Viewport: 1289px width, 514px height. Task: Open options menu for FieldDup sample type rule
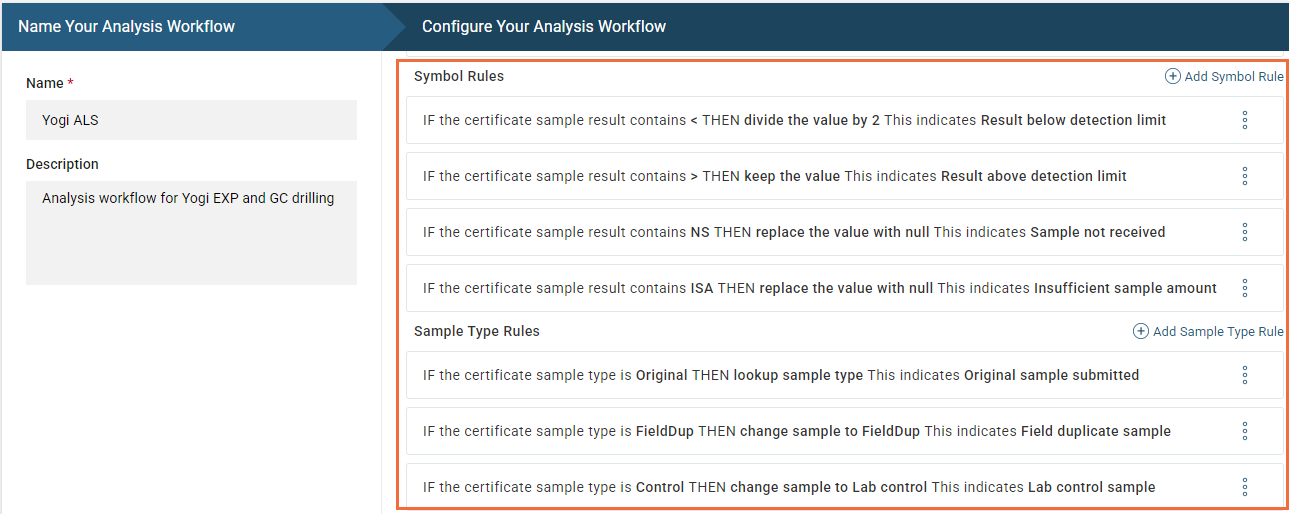point(1245,431)
